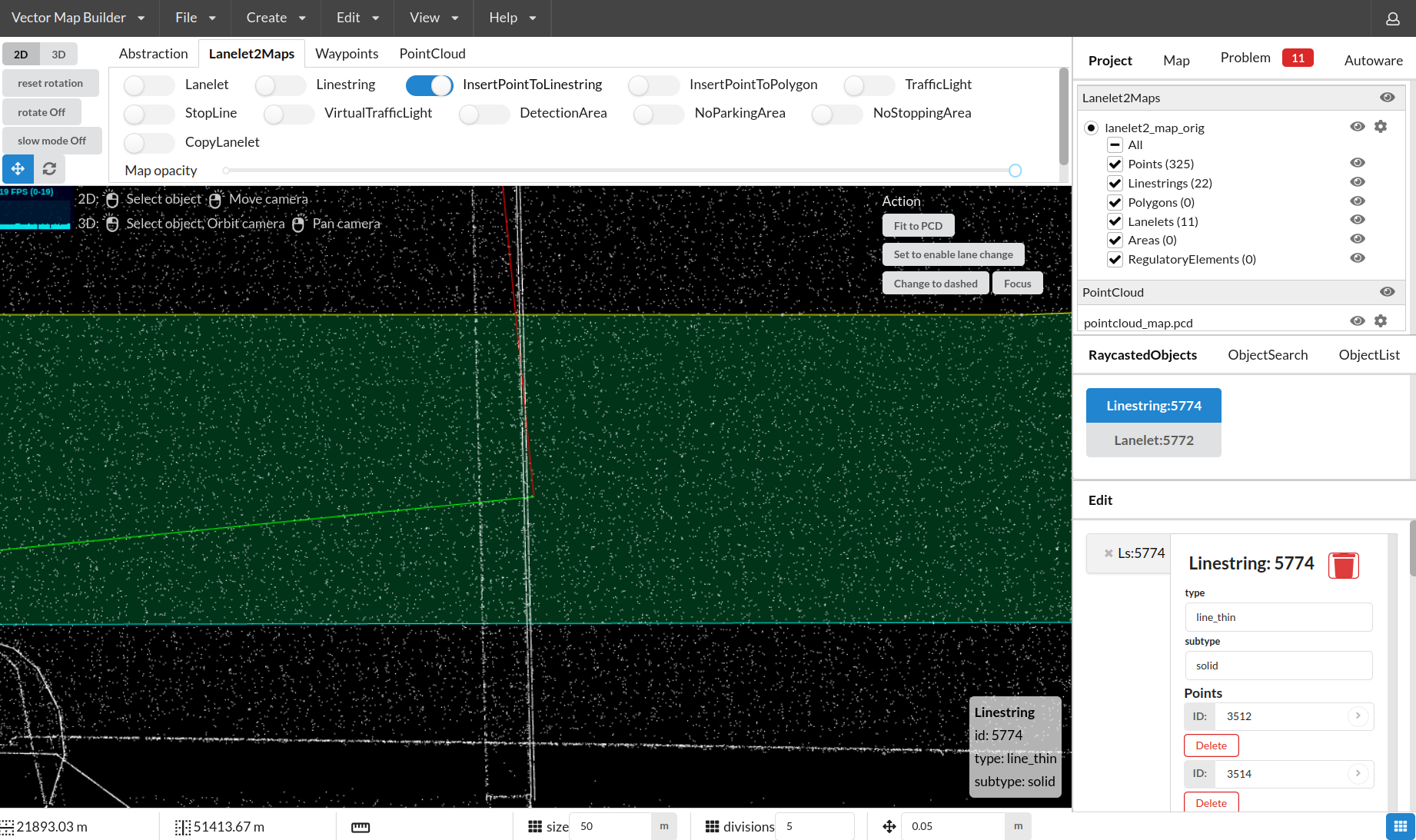The image size is (1416, 840).
Task: Open settings gear for pointcloud_map.pcd
Action: point(1381,320)
